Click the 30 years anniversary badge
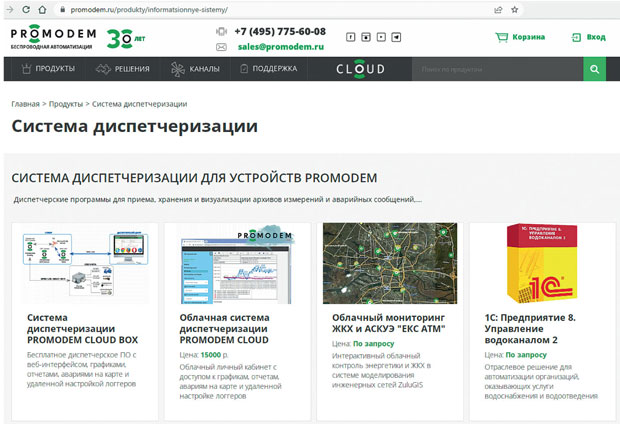This screenshot has height=424, width=620. click(126, 39)
